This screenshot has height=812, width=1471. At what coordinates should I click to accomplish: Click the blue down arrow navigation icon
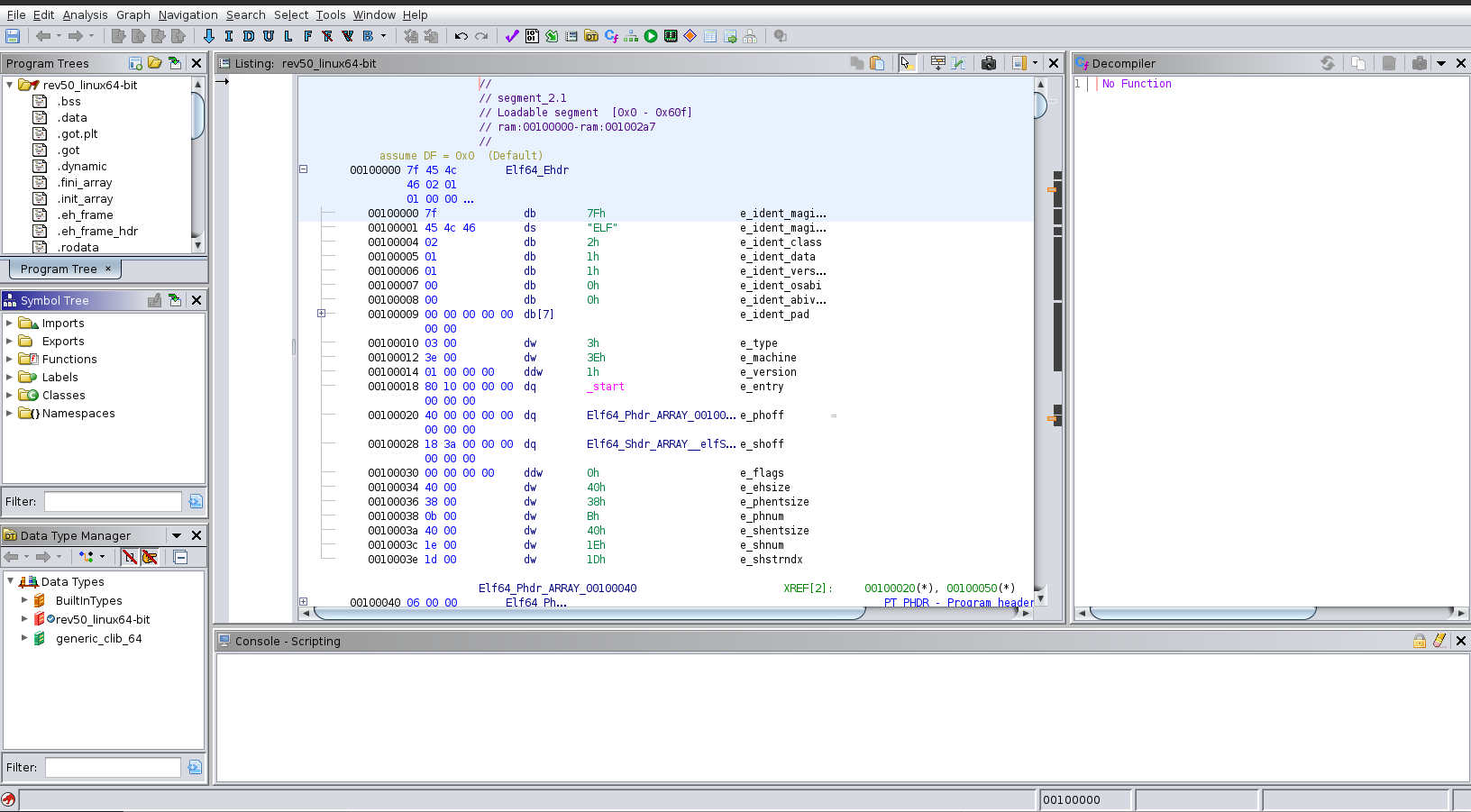pyautogui.click(x=209, y=36)
